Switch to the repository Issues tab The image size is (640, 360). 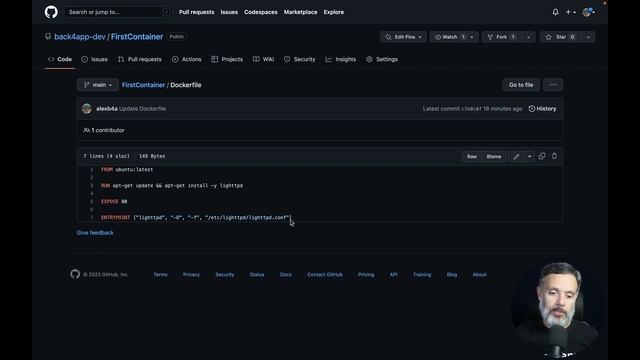pos(94,59)
